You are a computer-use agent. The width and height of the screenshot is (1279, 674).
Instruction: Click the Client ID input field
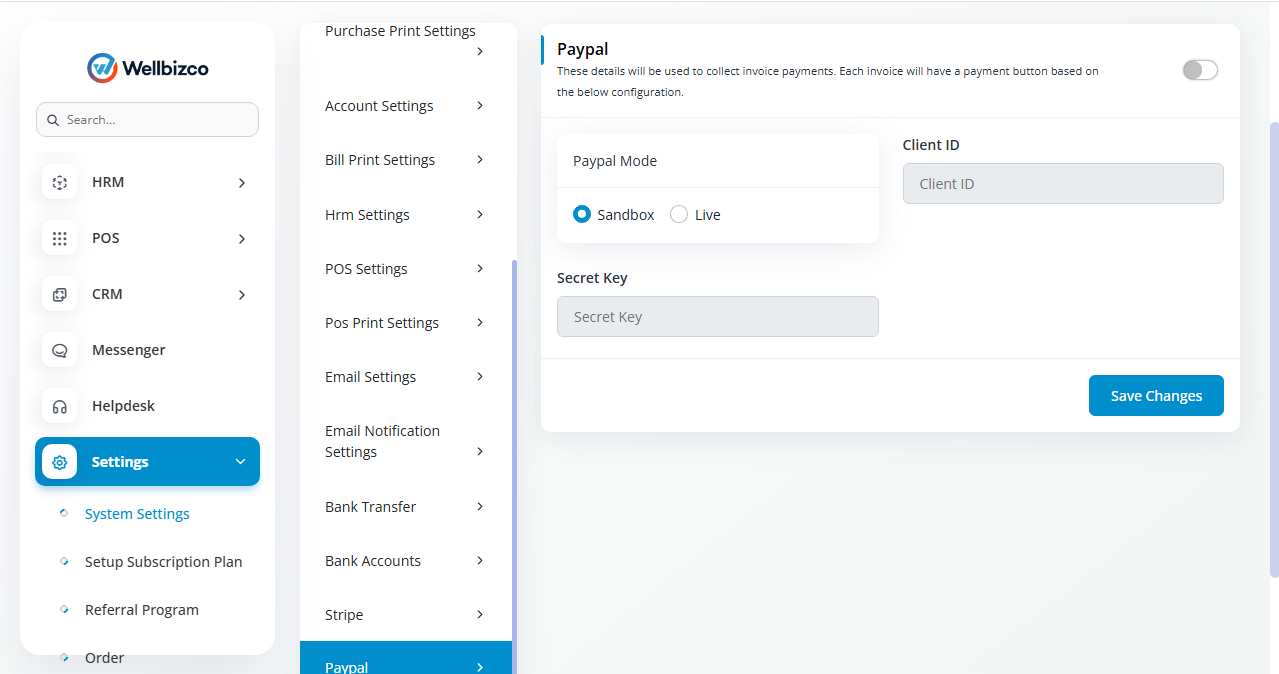(x=1063, y=184)
